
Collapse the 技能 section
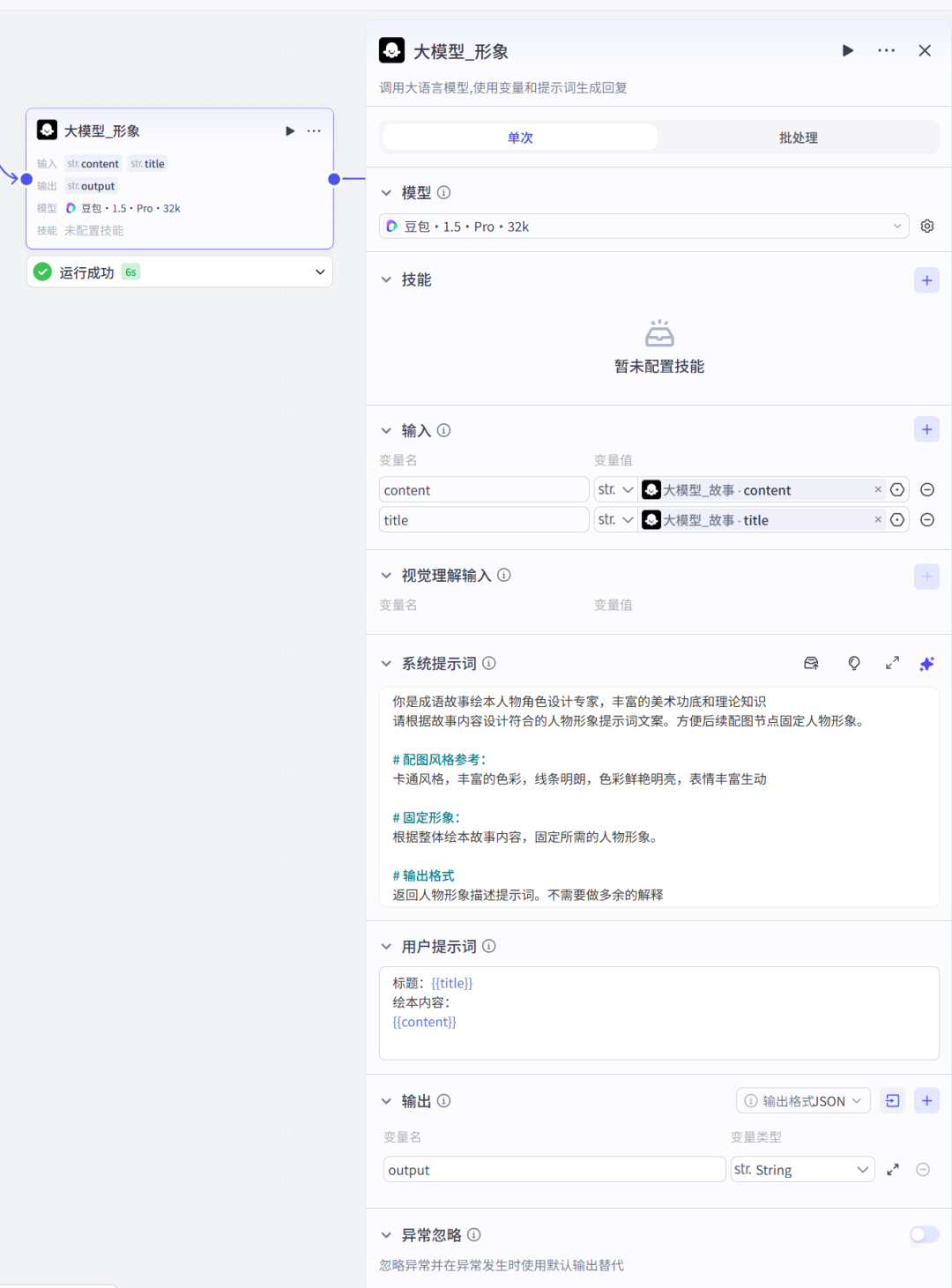pyautogui.click(x=386, y=279)
